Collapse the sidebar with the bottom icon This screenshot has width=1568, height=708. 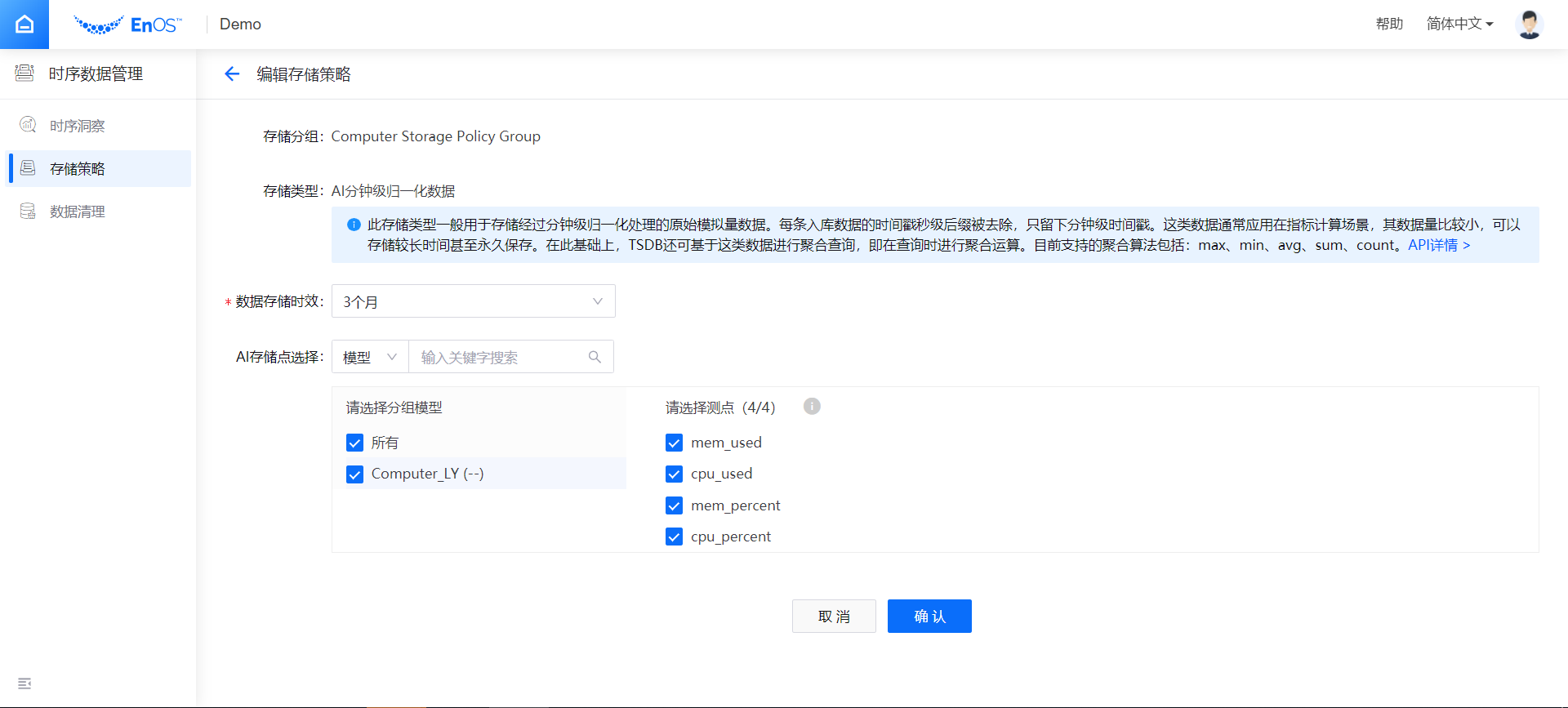pos(24,684)
